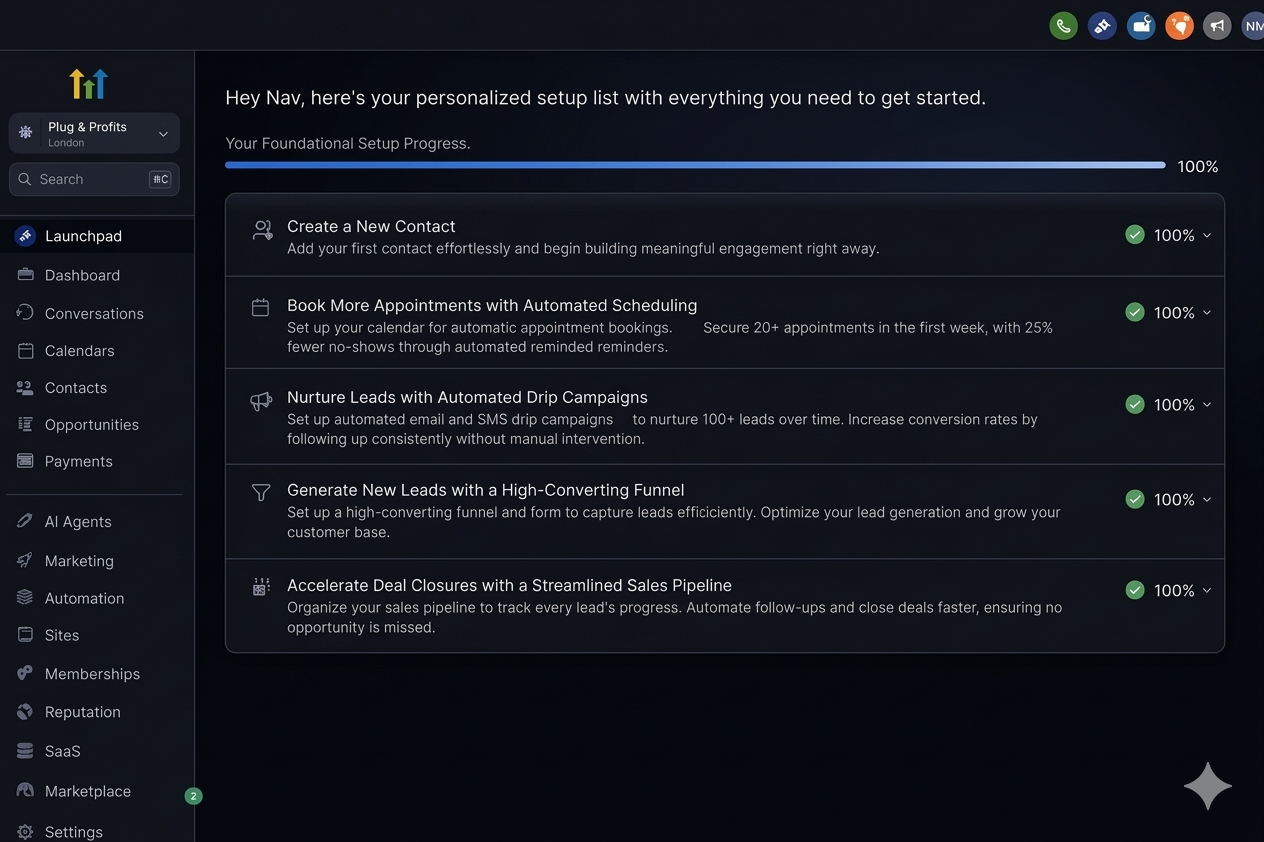Click the green checkmark for Drip Campaigns step
The image size is (1264, 842).
coord(1135,405)
